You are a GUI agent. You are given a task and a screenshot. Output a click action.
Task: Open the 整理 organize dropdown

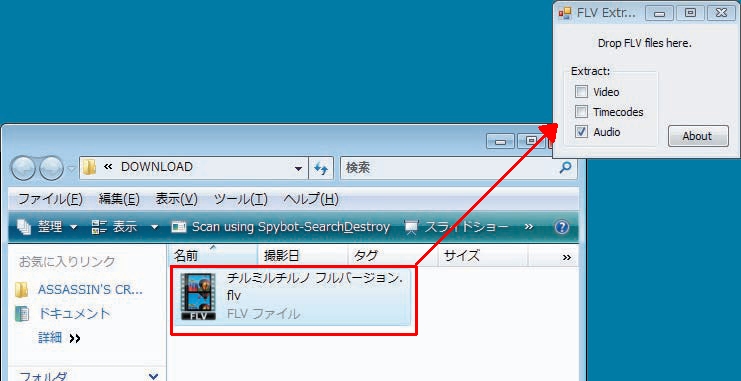pyautogui.click(x=47, y=227)
